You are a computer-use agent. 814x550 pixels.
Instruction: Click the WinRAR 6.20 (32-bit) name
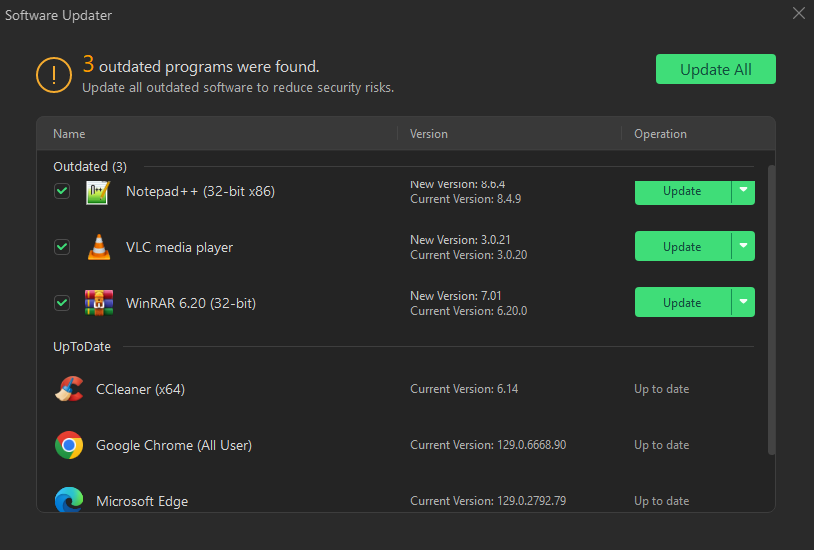click(x=191, y=303)
